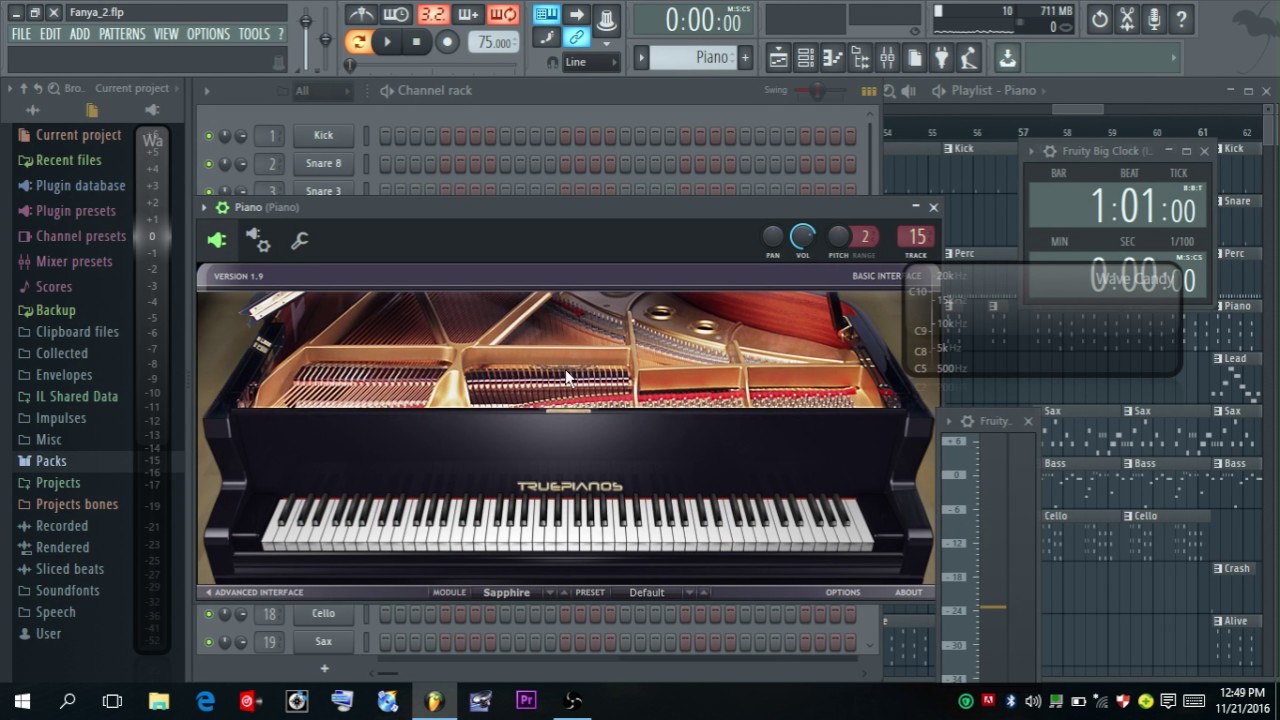This screenshot has width=1280, height=720.
Task: Mute the Snare 8 channel green light
Action: (209, 164)
